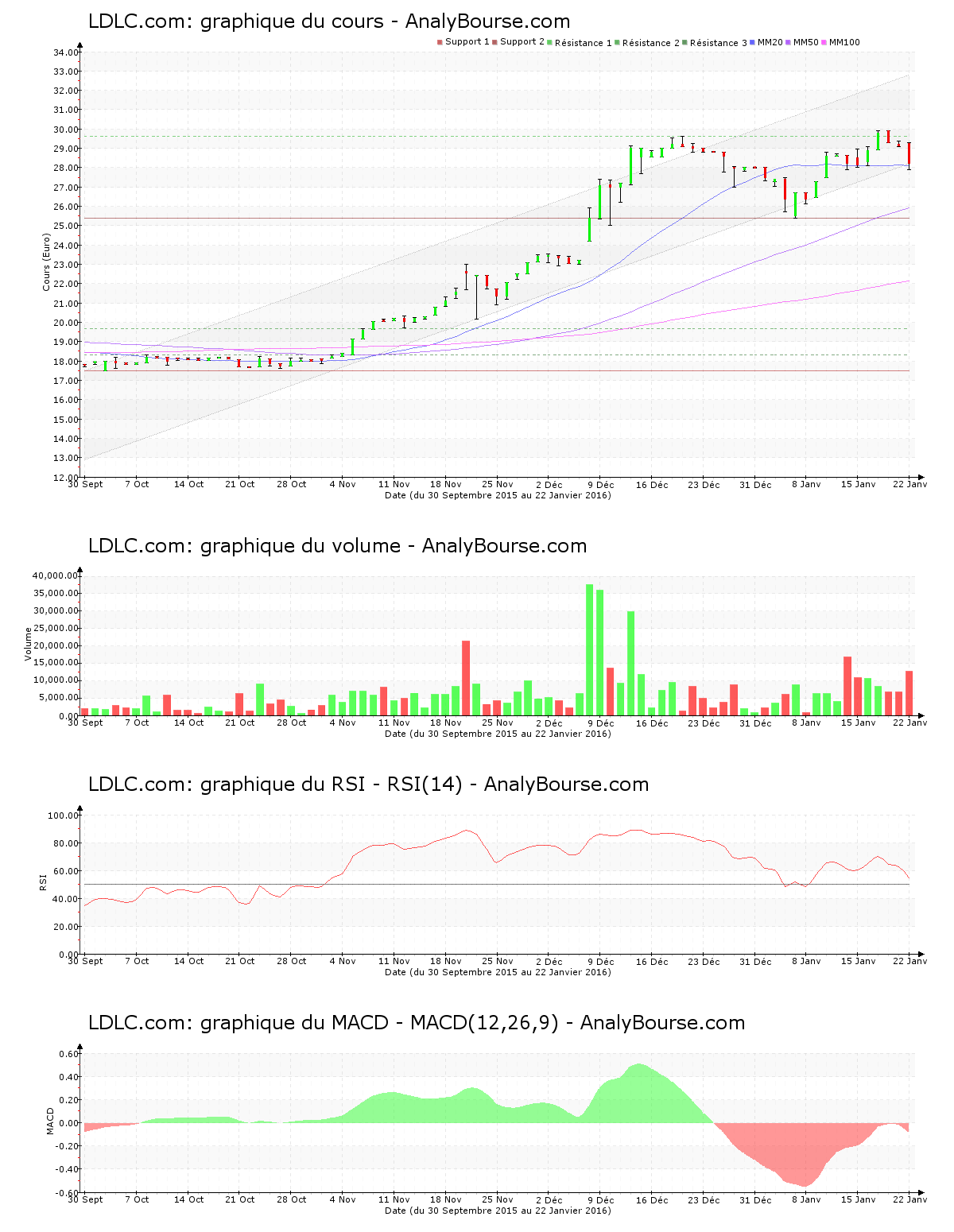Screen dimensions: 954x1232
Task: Click the MM100 pink legend swatch
Action: tap(824, 42)
